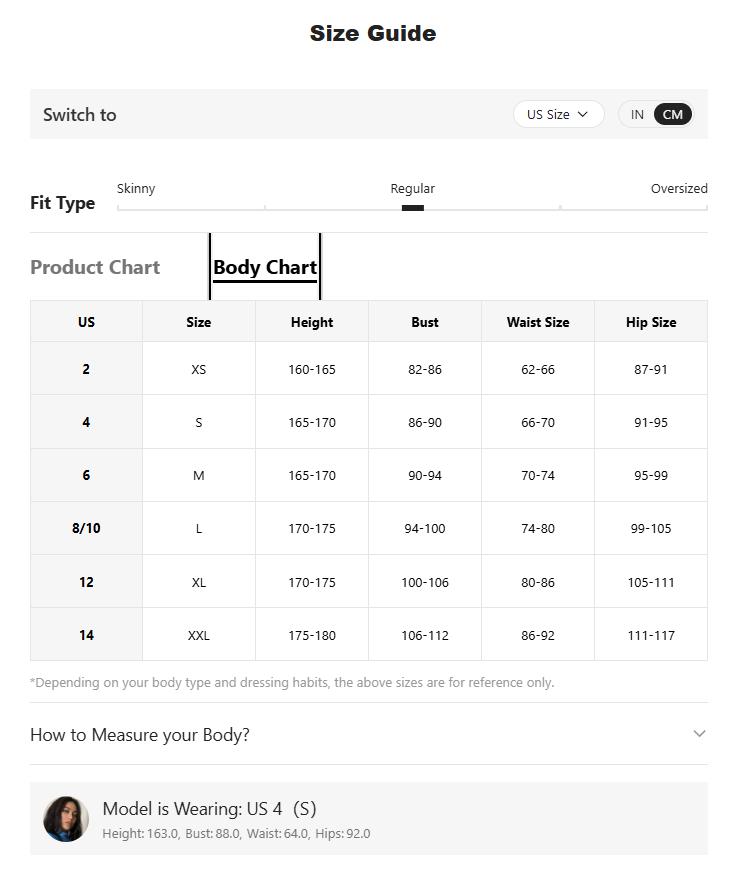Click the Bust column header
Screen dimensions: 740x873
click(x=425, y=322)
